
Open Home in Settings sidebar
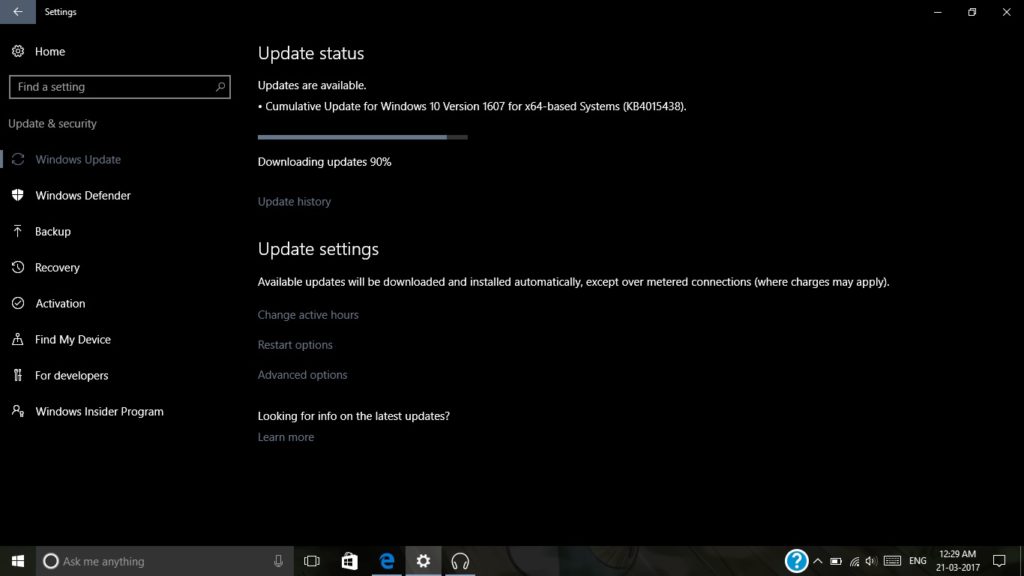tap(50, 52)
